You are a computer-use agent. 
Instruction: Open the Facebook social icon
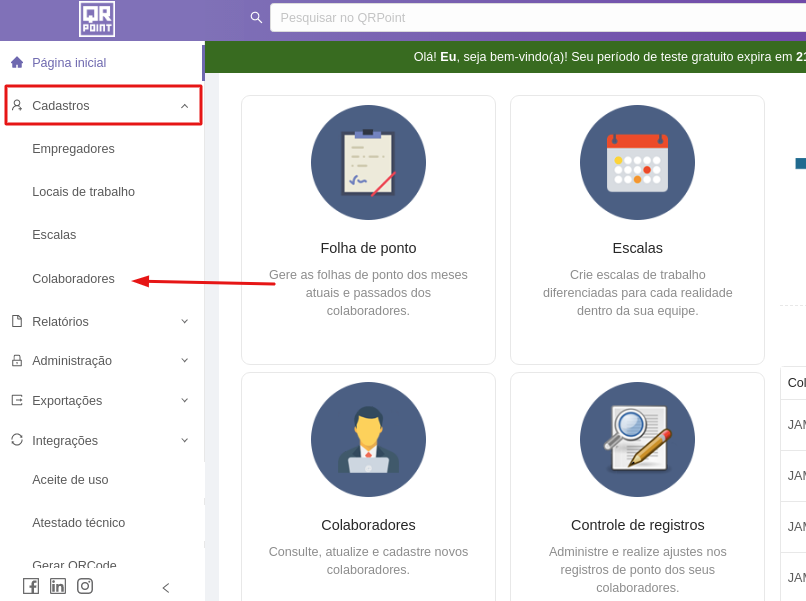[x=31, y=586]
